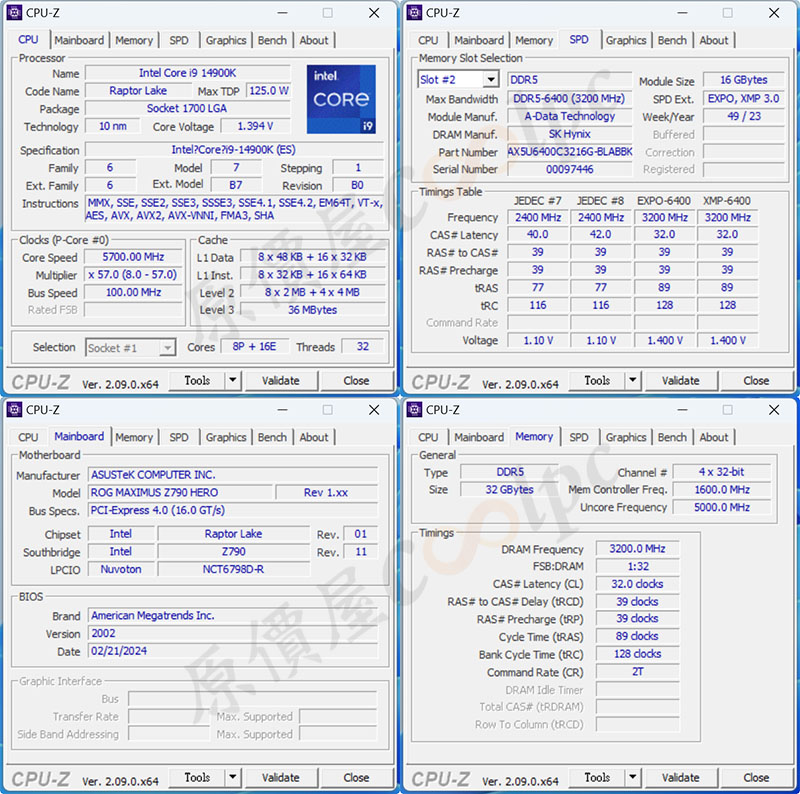Image resolution: width=800 pixels, height=794 pixels.
Task: Open the Slot #2 memory slot dropdown
Action: [491, 80]
